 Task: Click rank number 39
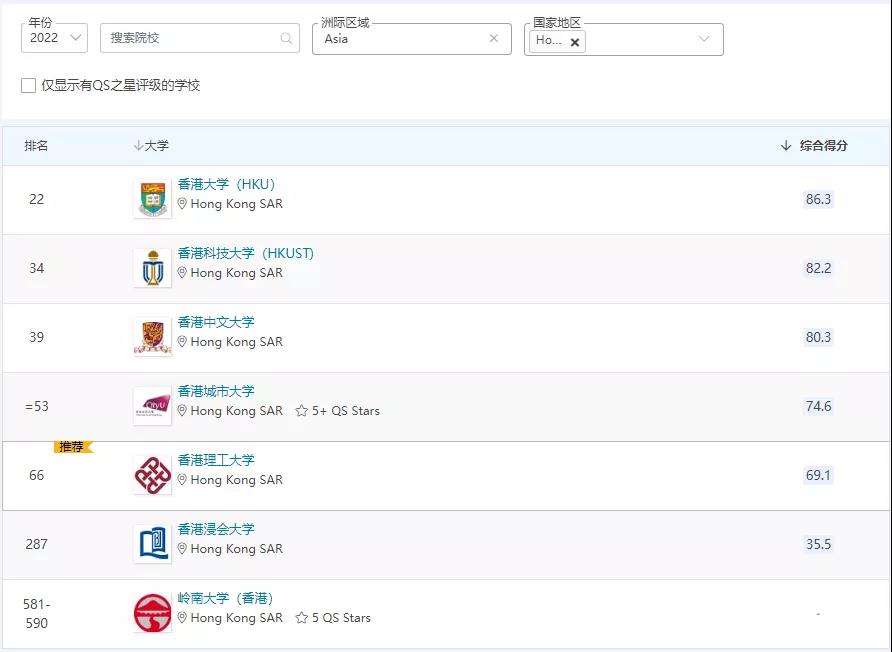(36, 337)
